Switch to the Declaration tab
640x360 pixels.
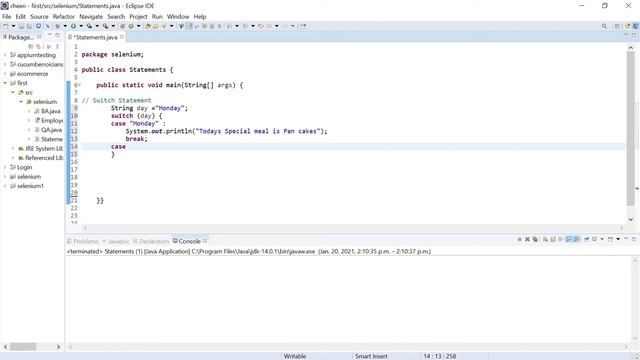pos(151,241)
